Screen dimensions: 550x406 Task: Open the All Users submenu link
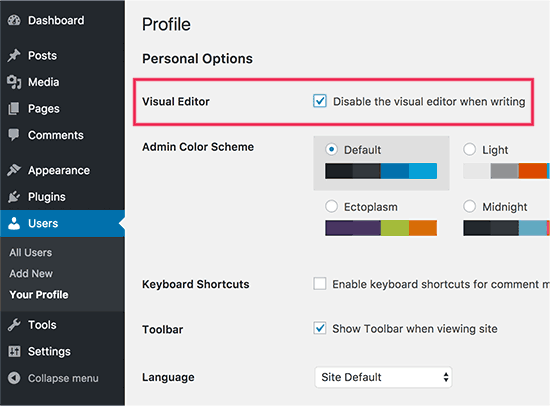(x=31, y=253)
